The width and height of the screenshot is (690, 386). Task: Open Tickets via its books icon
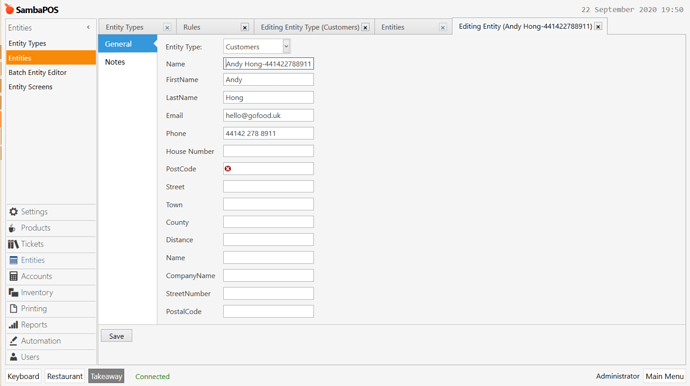(x=13, y=244)
